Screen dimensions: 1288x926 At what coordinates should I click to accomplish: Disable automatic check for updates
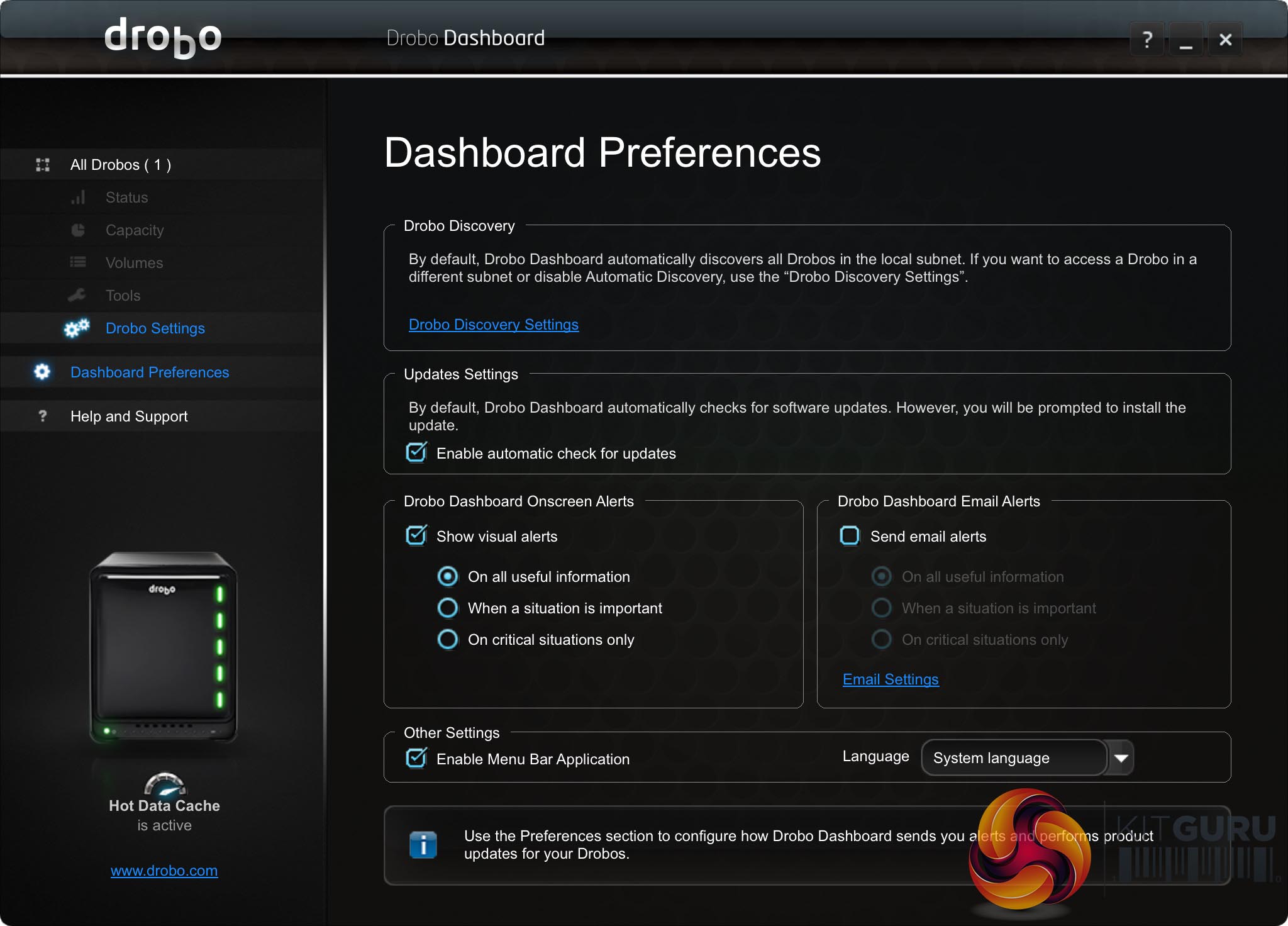click(x=416, y=452)
